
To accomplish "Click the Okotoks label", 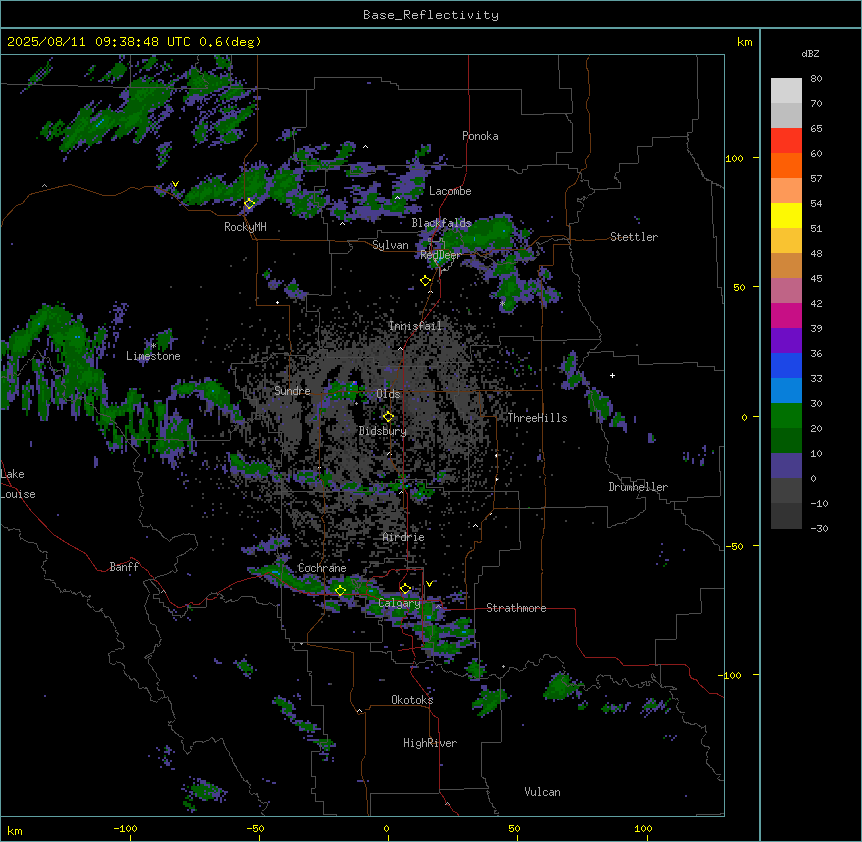I will pos(412,700).
